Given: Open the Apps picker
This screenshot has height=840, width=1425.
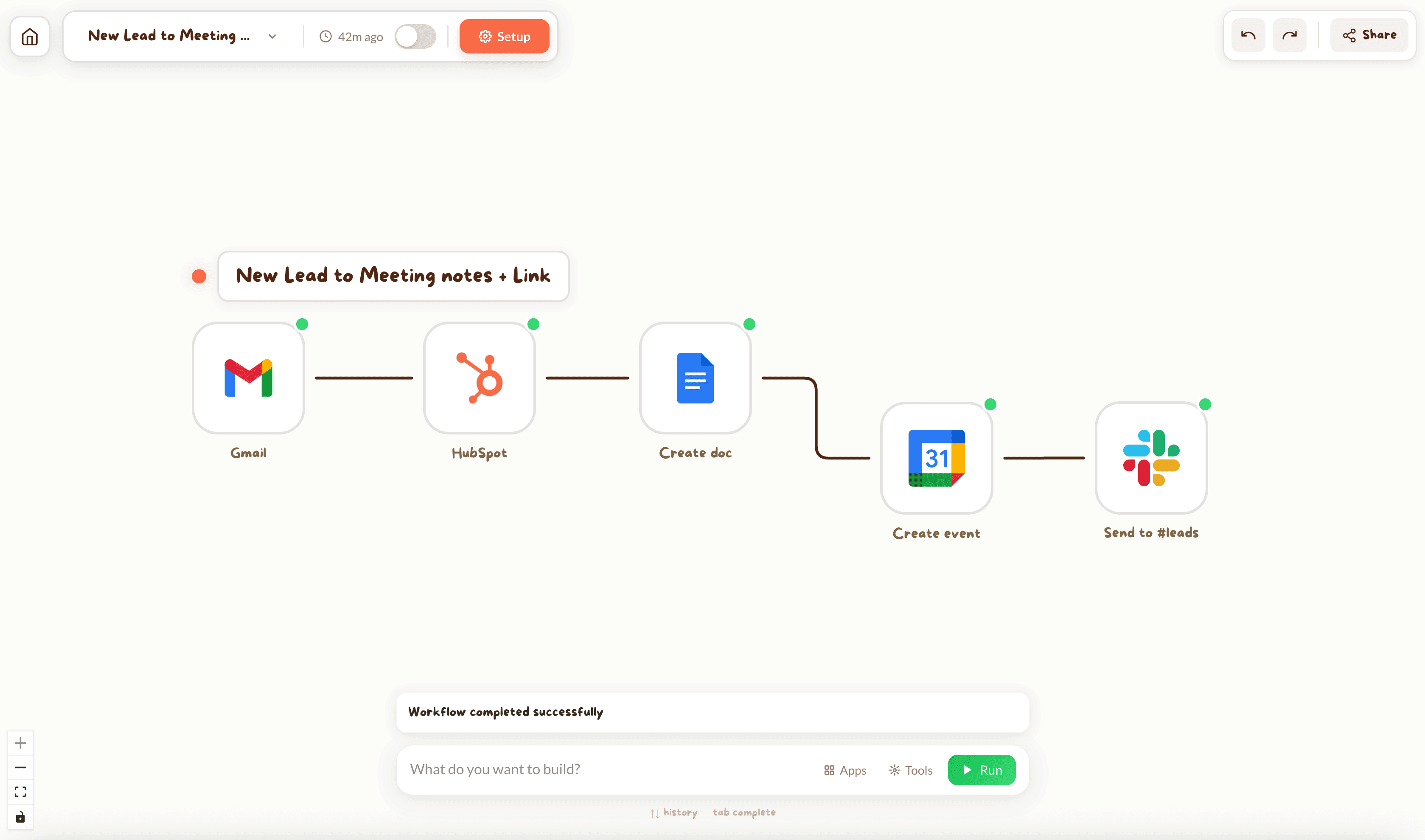Looking at the screenshot, I should tap(845, 770).
